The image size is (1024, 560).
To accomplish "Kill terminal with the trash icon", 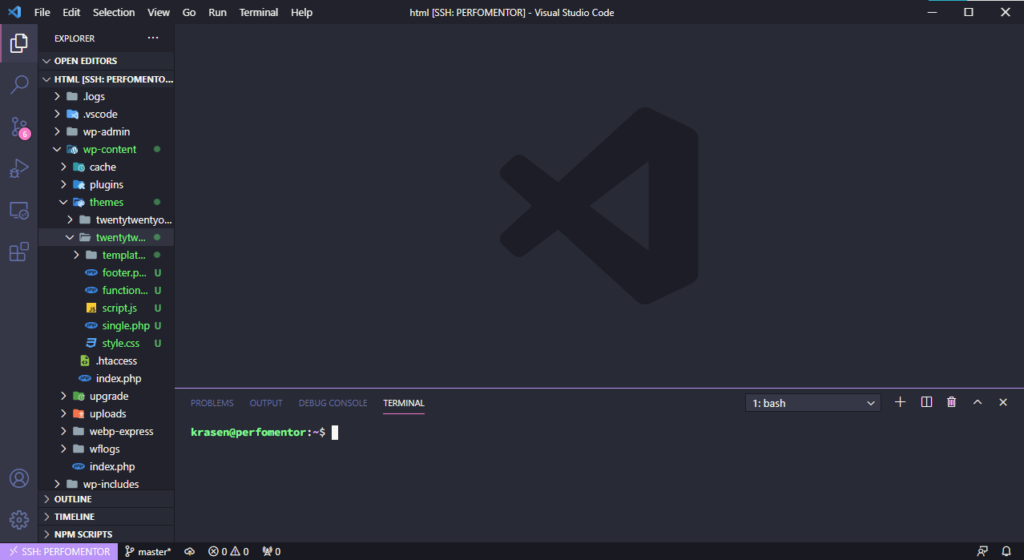I will coord(951,402).
